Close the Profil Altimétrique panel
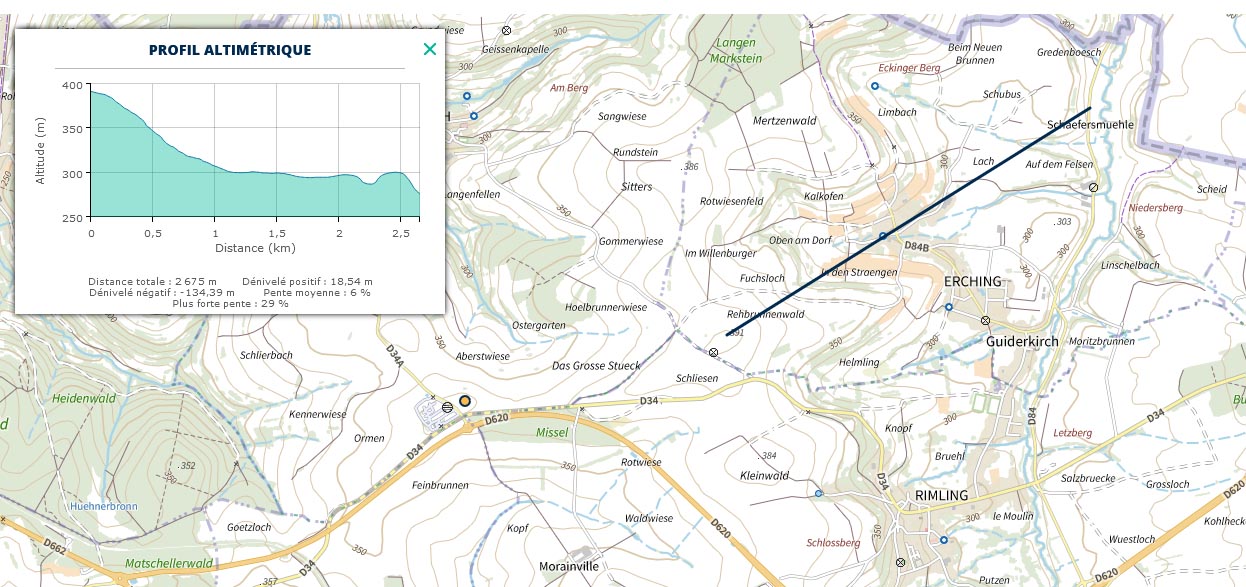 pyautogui.click(x=430, y=49)
